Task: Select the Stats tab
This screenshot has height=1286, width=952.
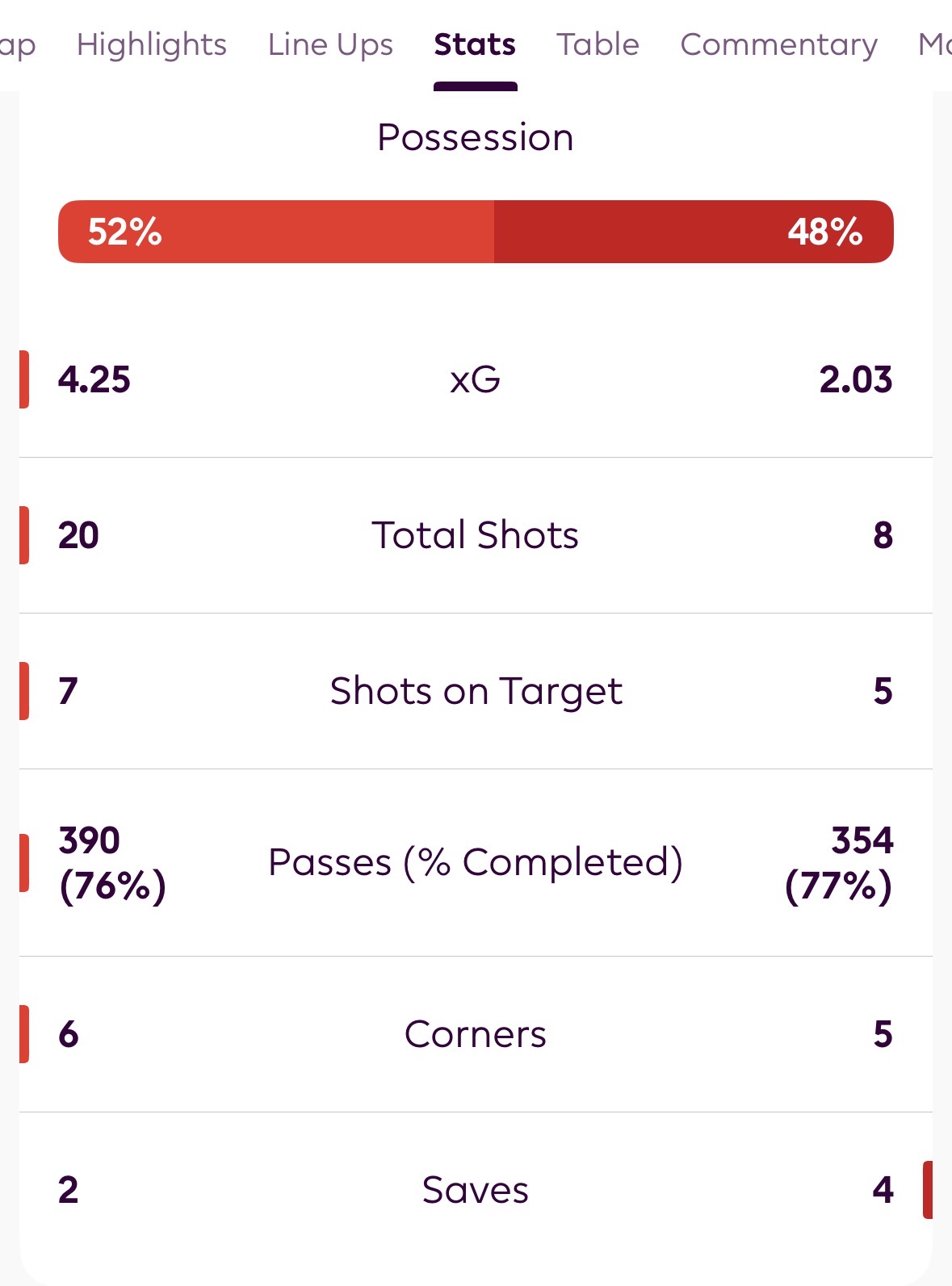Action: click(x=475, y=44)
